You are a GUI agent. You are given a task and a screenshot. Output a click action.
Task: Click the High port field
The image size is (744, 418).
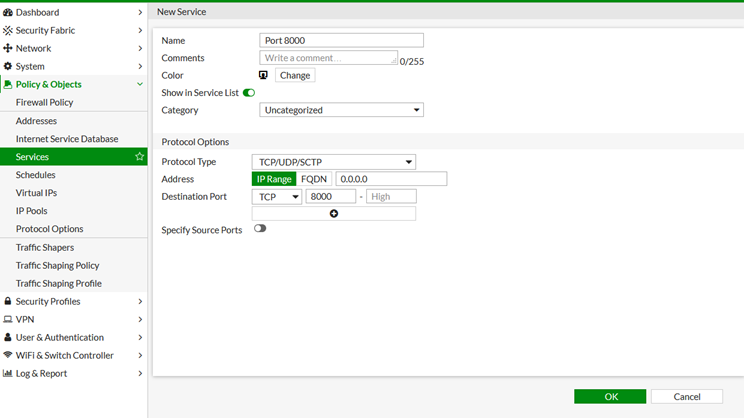[391, 196]
